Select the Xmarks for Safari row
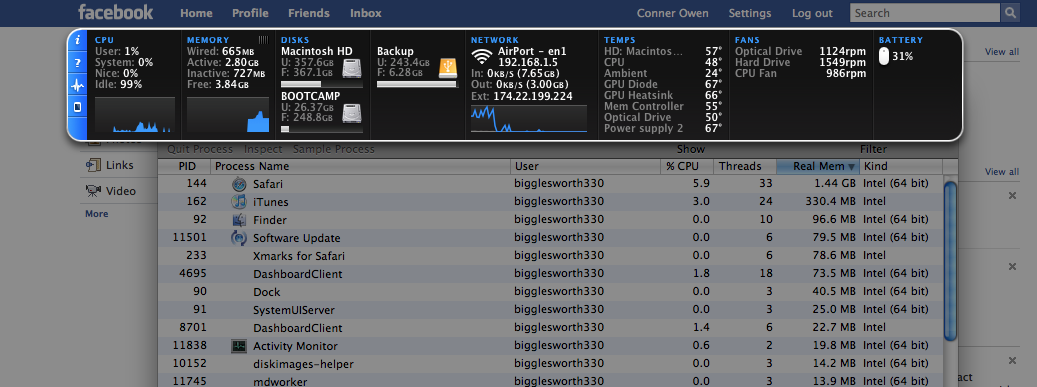The image size is (1037, 387). coord(550,256)
